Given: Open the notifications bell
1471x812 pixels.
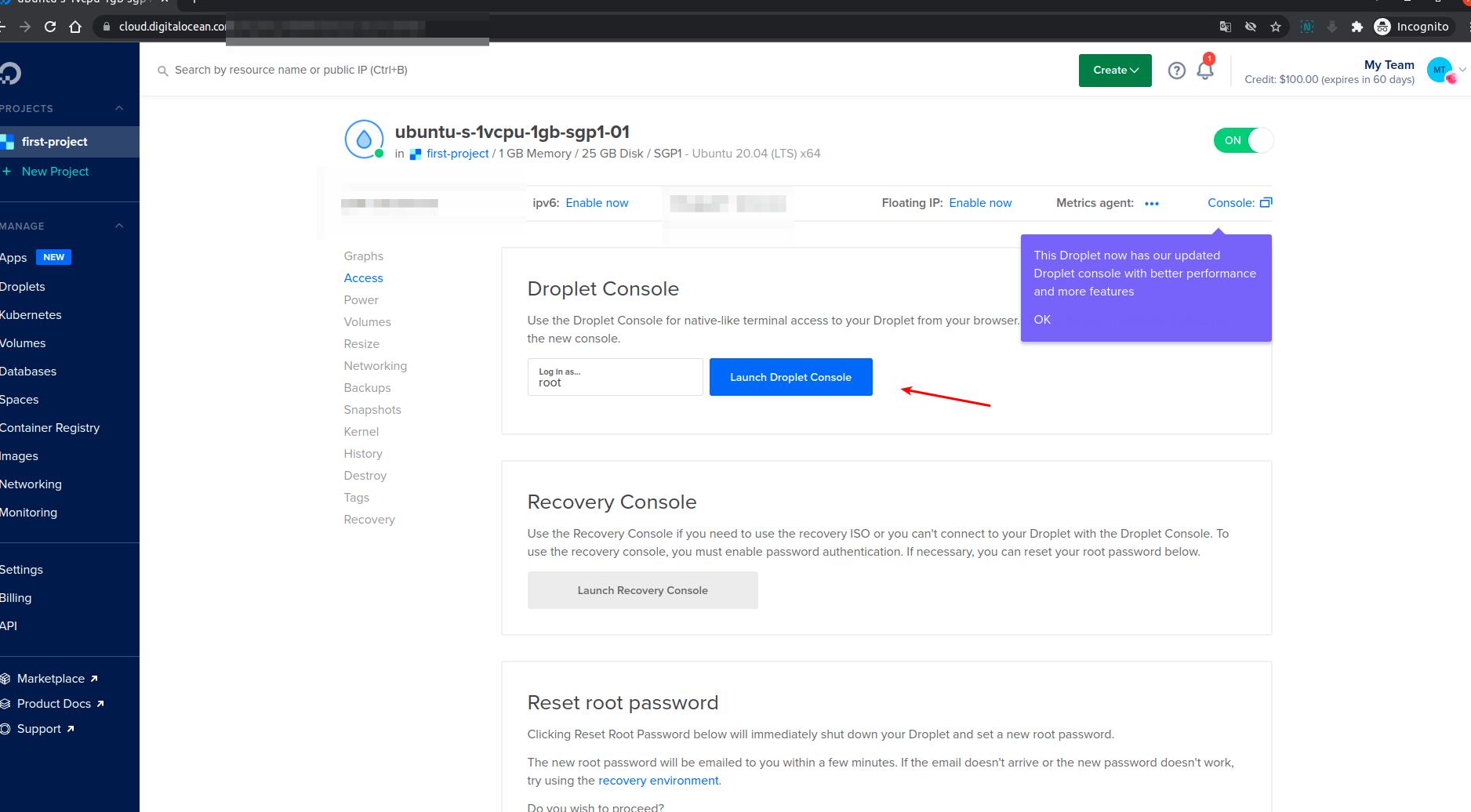Looking at the screenshot, I should tap(1205, 71).
